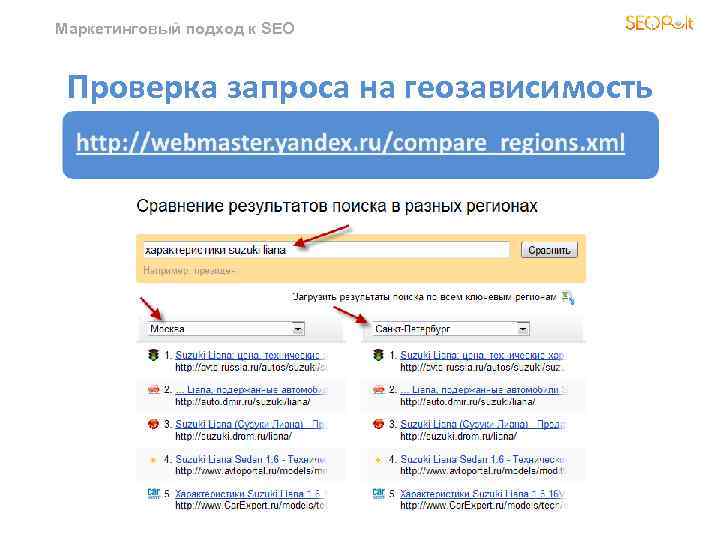Open the Санкт-Петербург region dropdown
Image resolution: width=720 pixels, height=540 pixels.
coord(450,329)
